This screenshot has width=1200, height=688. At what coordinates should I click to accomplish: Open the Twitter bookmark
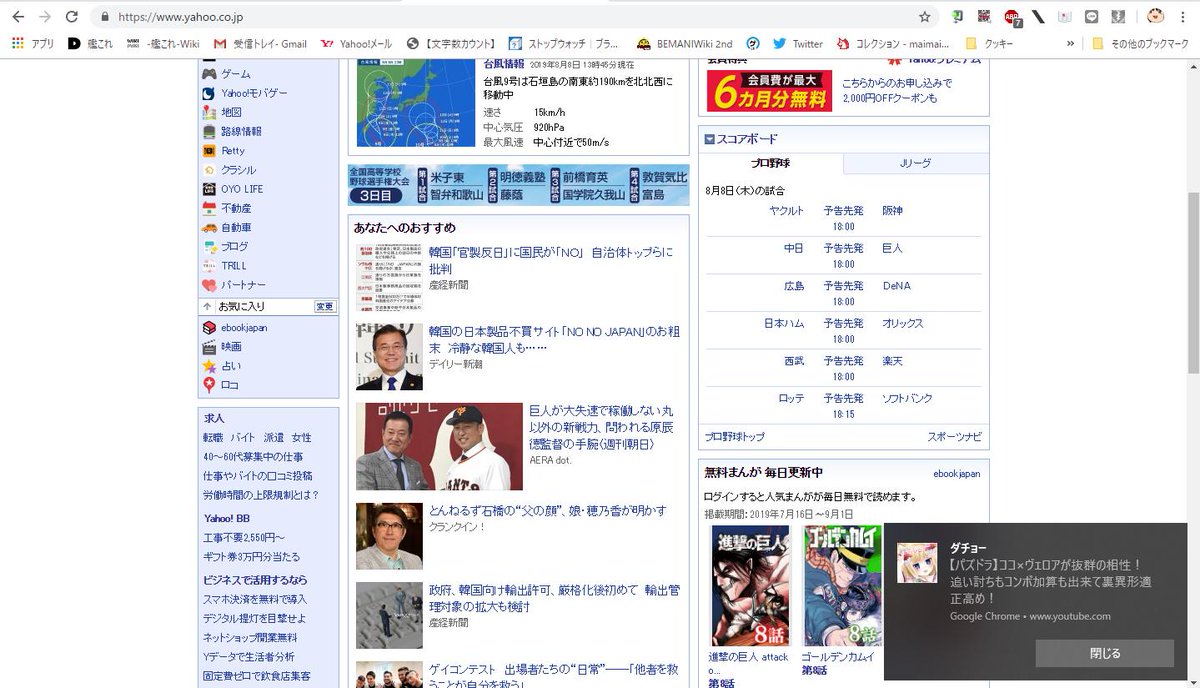pos(798,44)
